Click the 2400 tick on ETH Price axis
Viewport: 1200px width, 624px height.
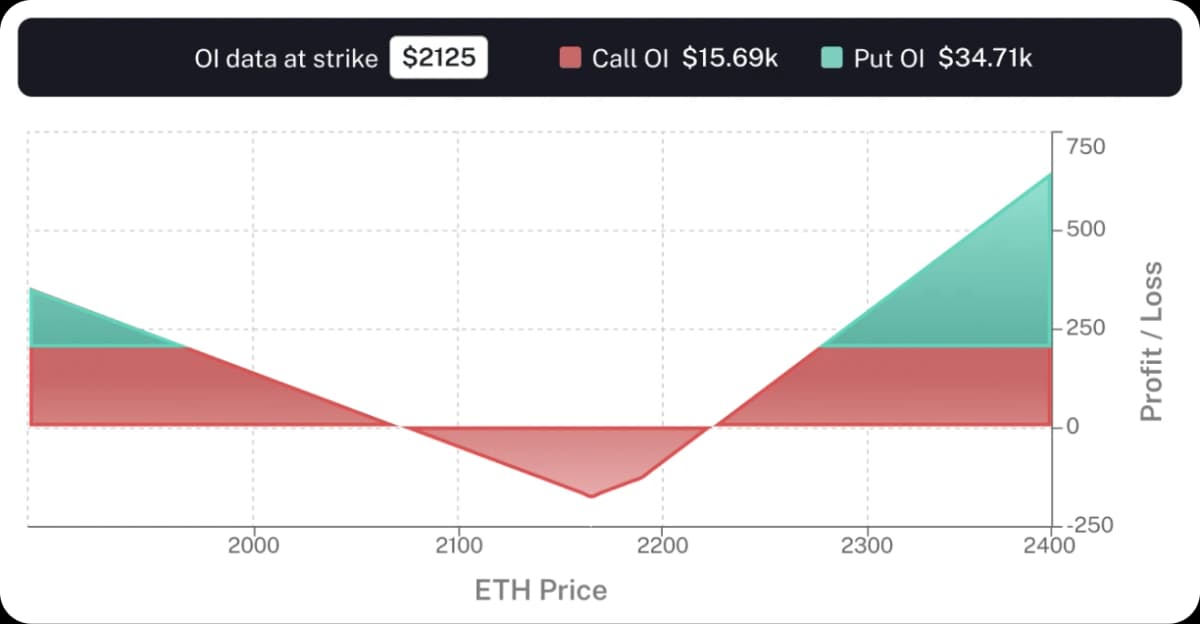1049,546
